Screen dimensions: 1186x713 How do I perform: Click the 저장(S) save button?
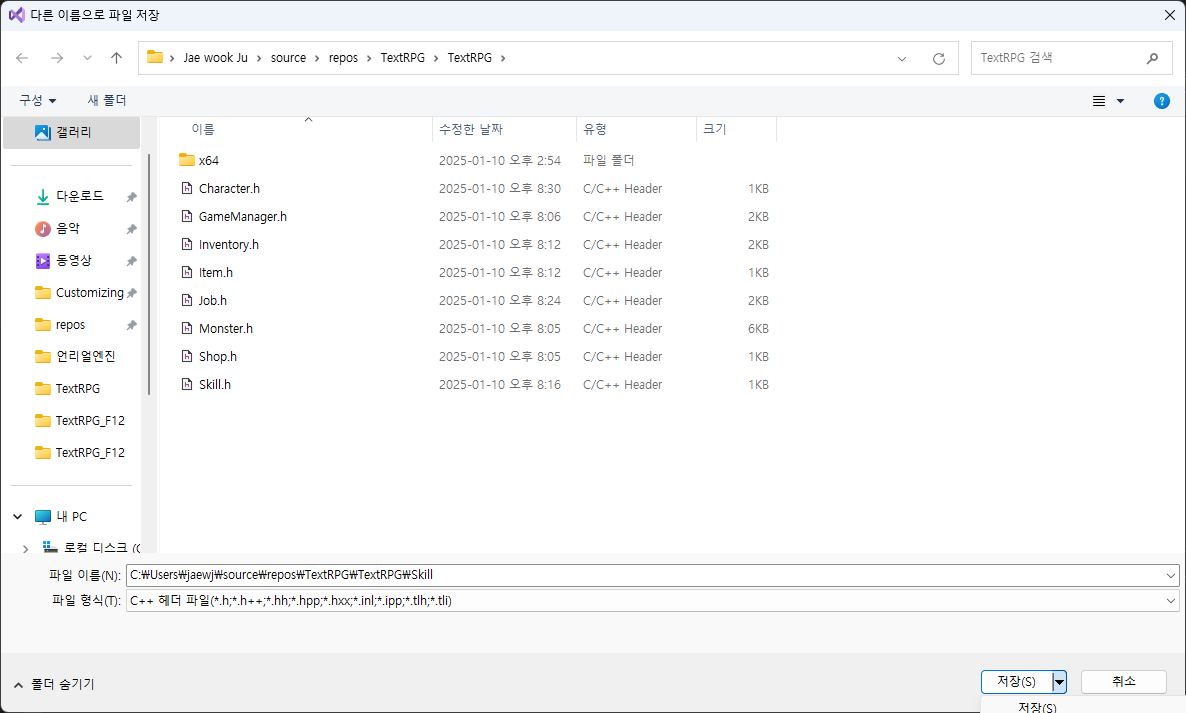click(x=1017, y=681)
